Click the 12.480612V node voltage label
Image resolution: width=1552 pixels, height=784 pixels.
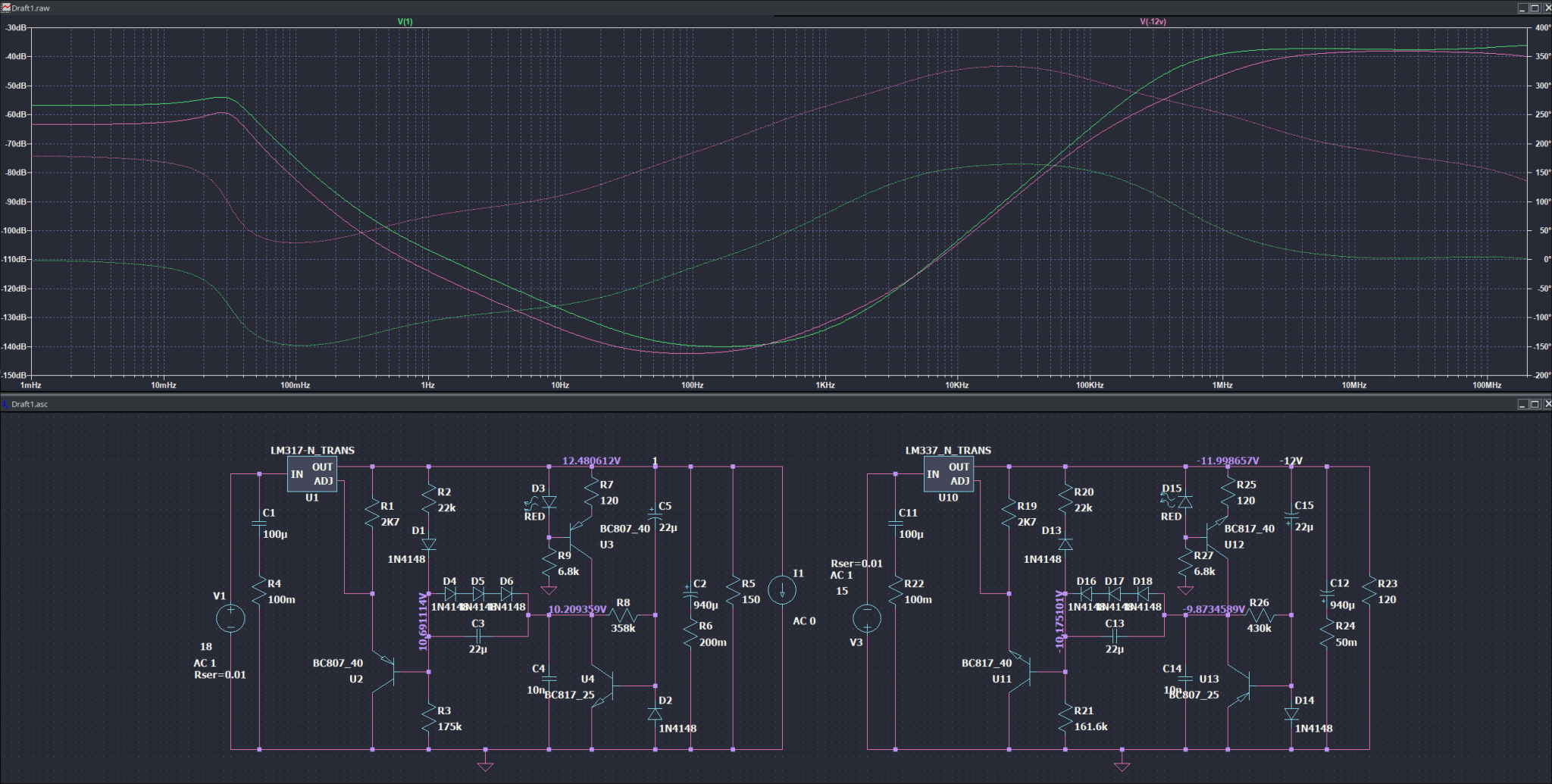[591, 461]
